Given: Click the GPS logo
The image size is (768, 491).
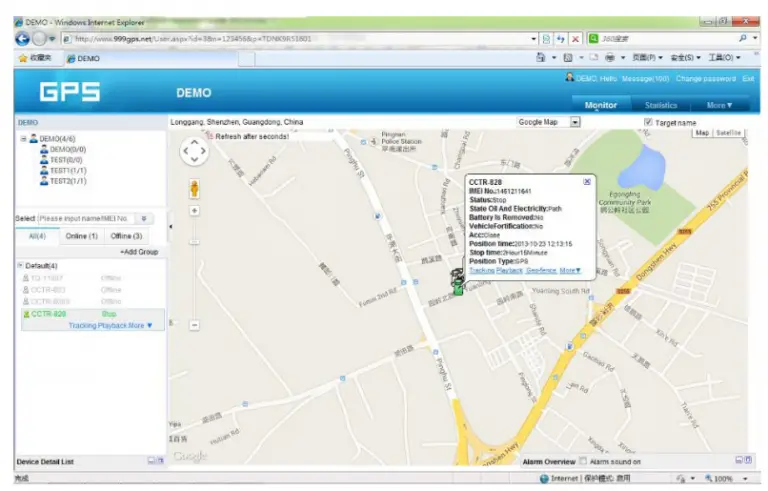Looking at the screenshot, I should pyautogui.click(x=70, y=92).
